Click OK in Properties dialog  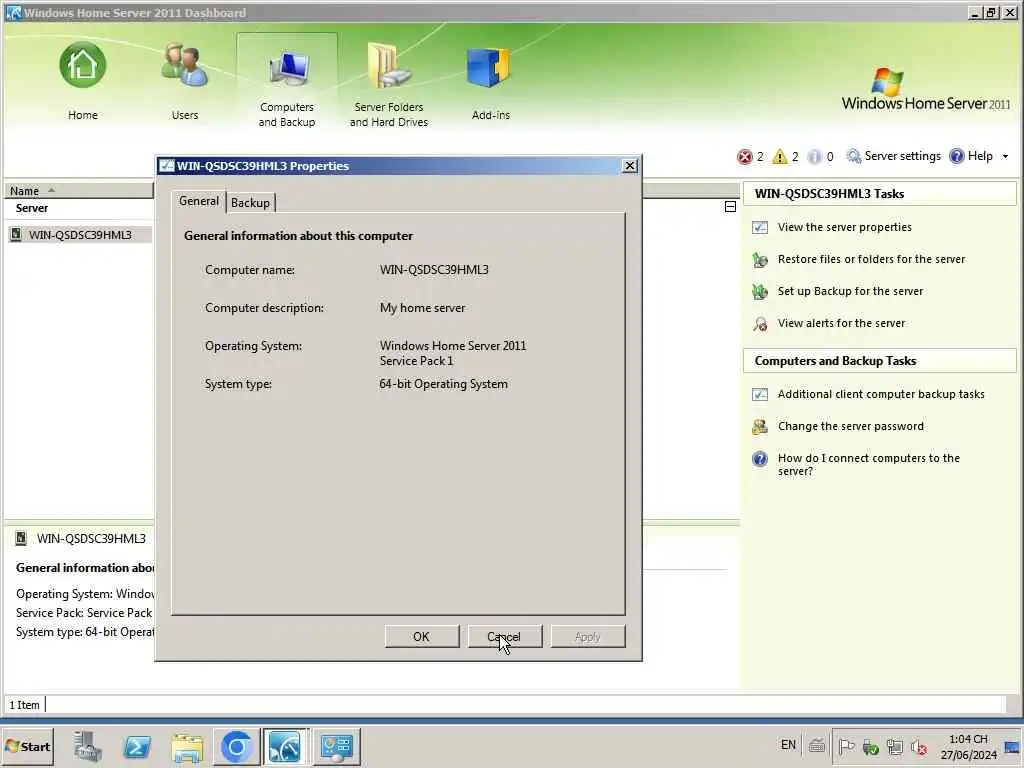tap(422, 637)
